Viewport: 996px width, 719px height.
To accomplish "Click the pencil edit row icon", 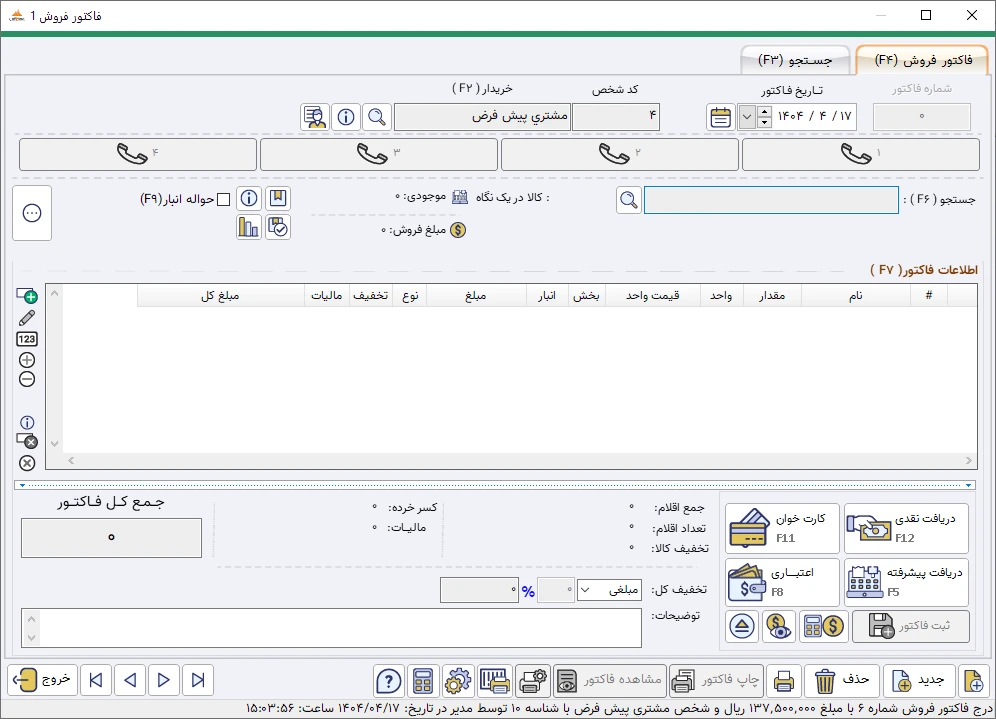I will point(27,317).
